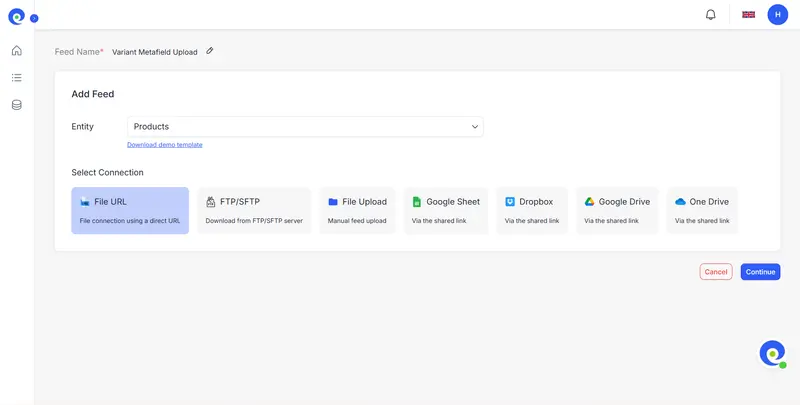Click the home icon in sidebar
This screenshot has width=800, height=405.
click(x=17, y=51)
